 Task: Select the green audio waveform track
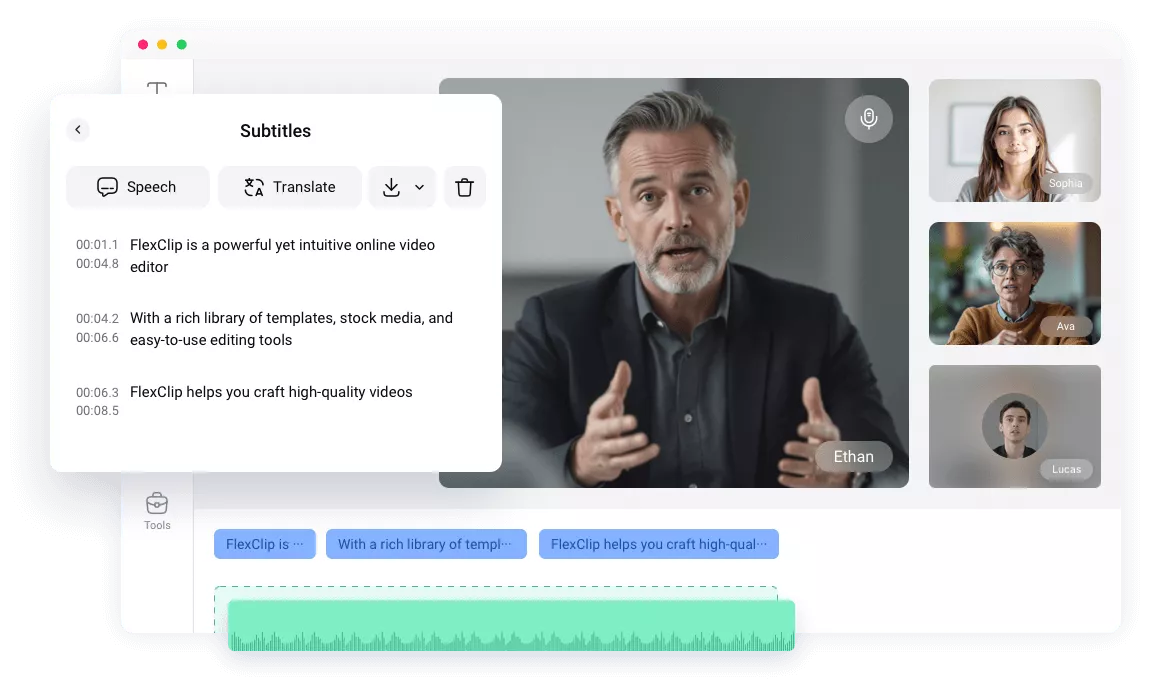(511, 626)
